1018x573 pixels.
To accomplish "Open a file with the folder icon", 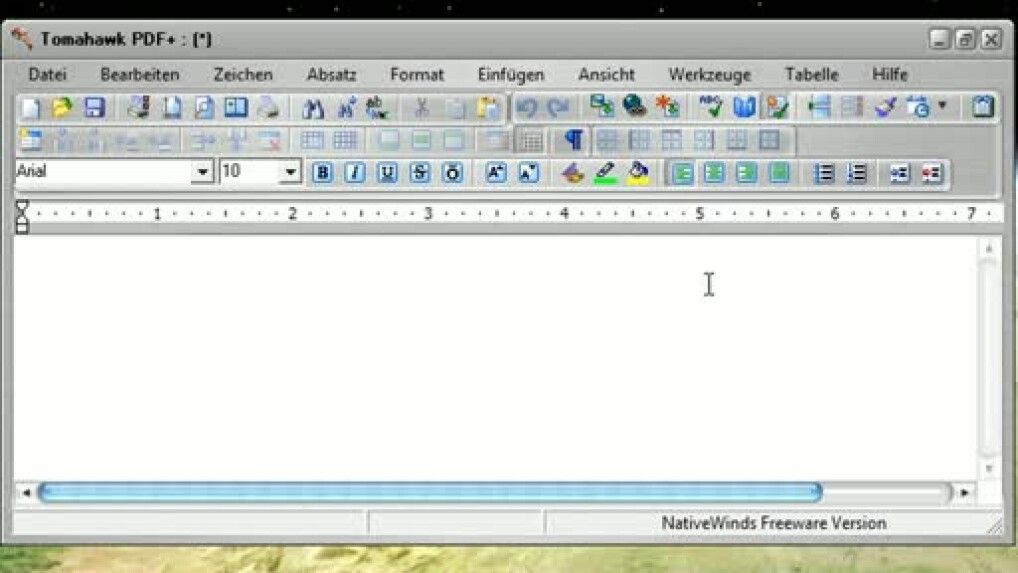I will tap(62, 107).
